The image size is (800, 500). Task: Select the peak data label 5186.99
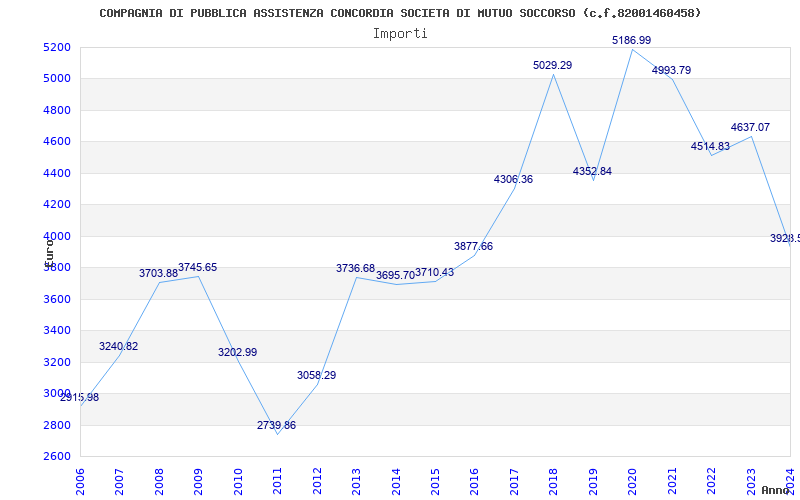(x=632, y=40)
